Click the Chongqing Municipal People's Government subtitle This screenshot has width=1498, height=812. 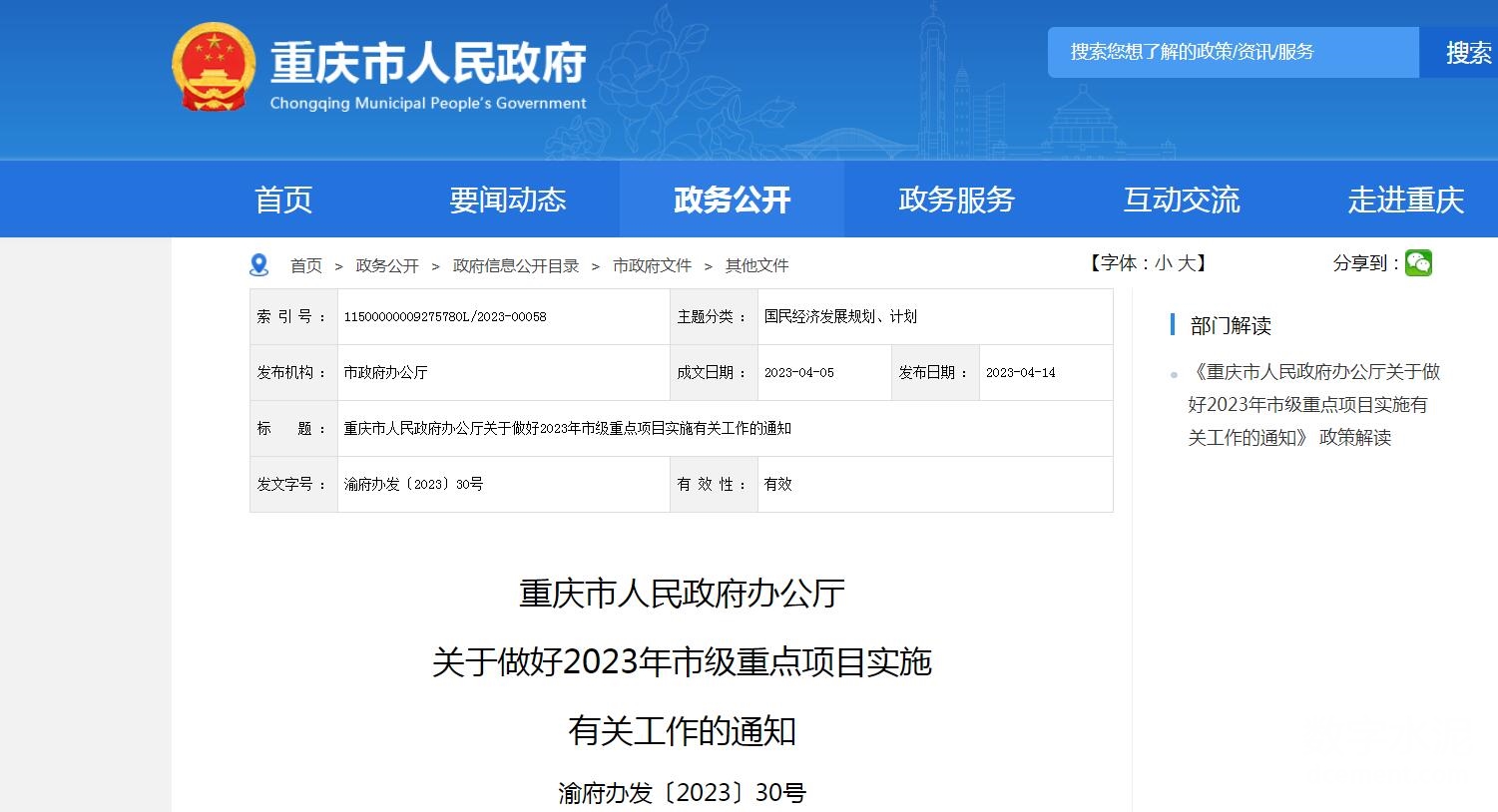tap(428, 103)
